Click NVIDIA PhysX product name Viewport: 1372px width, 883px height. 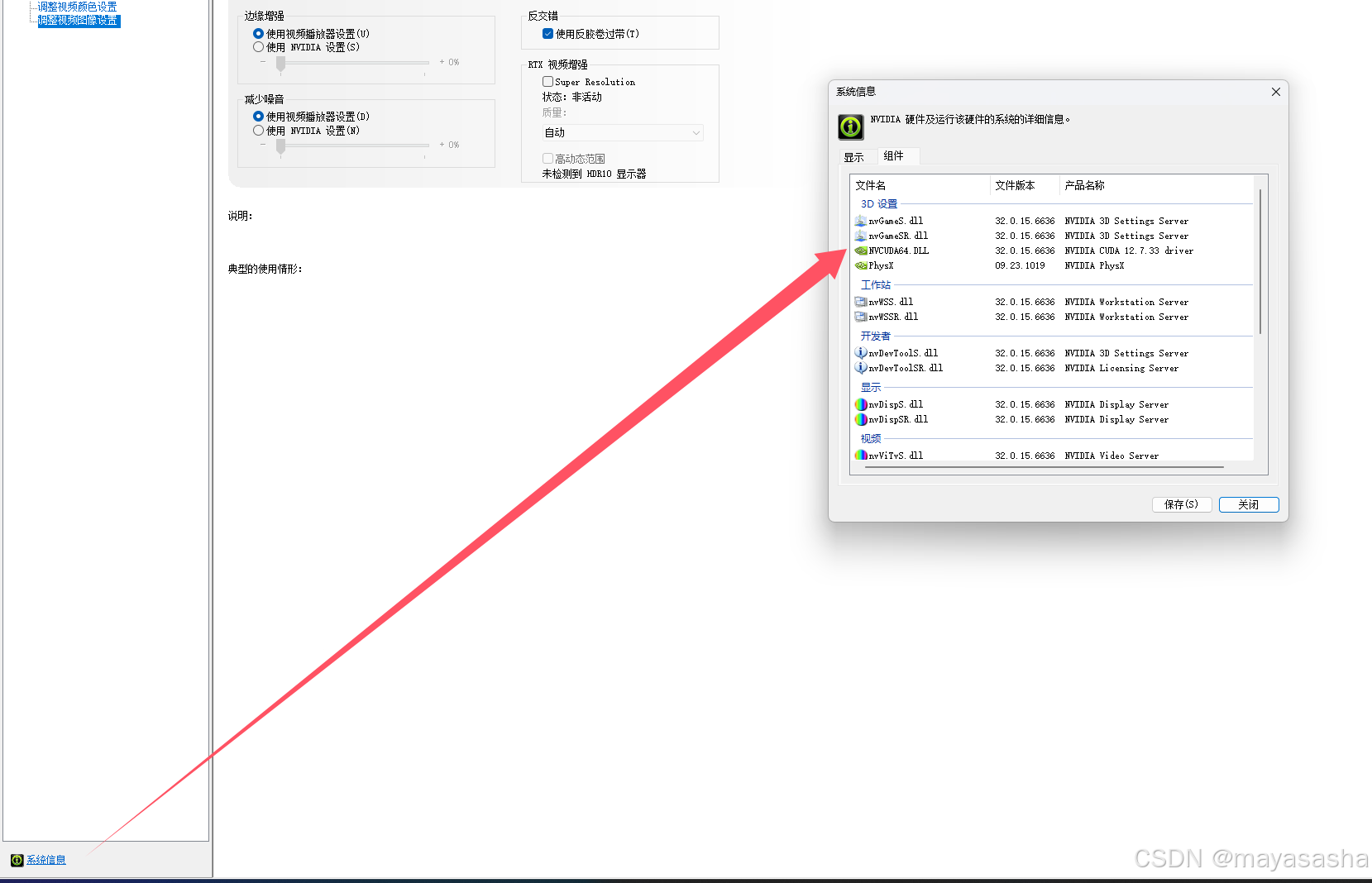(1094, 265)
